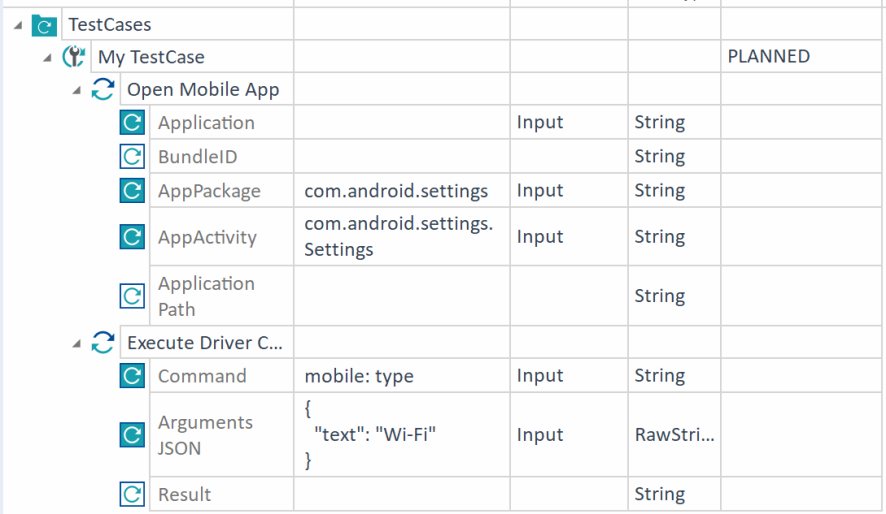Select the Application Path row
Image resolution: width=886 pixels, height=514 pixels.
[206, 296]
